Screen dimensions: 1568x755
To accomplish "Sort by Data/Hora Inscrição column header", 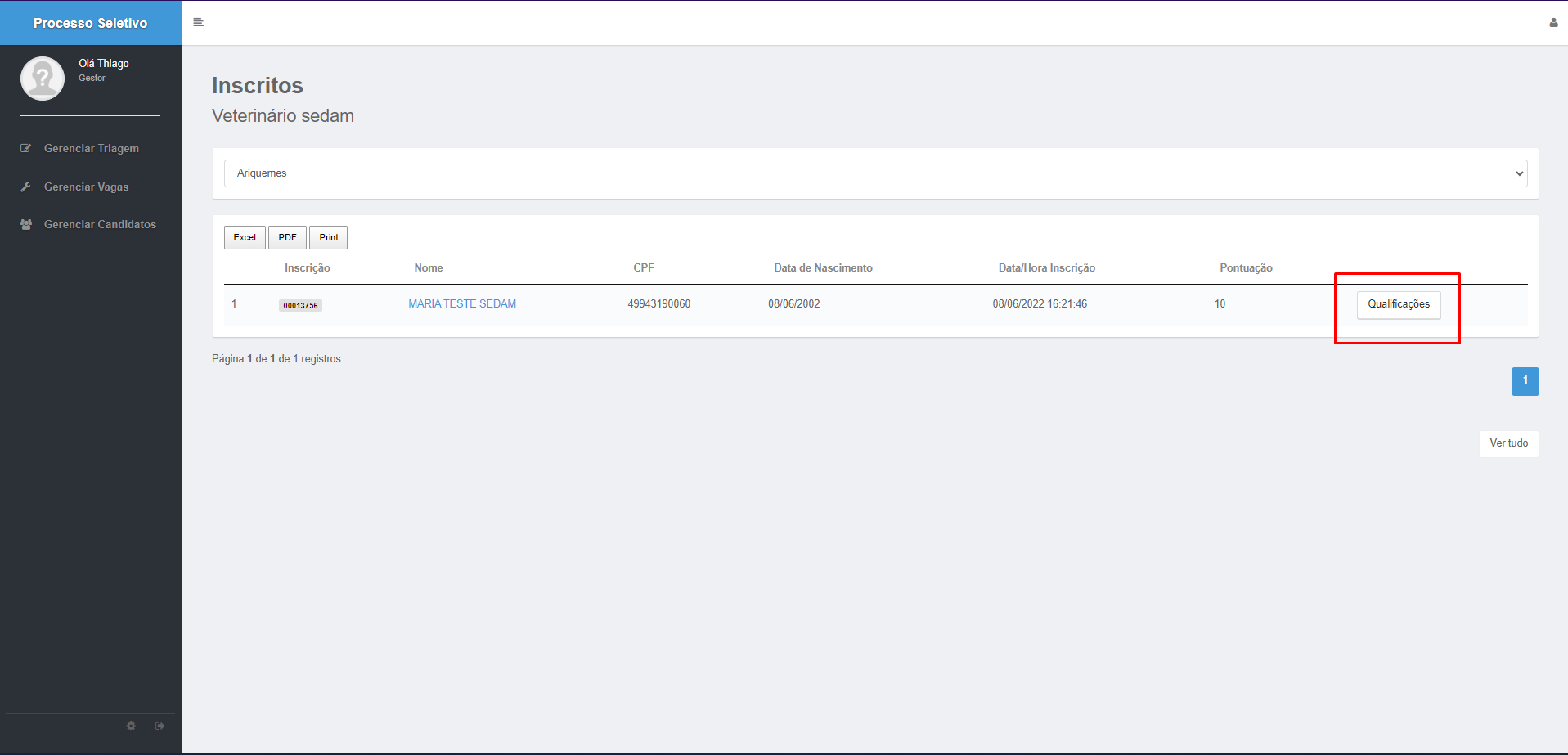I will 1047,267.
